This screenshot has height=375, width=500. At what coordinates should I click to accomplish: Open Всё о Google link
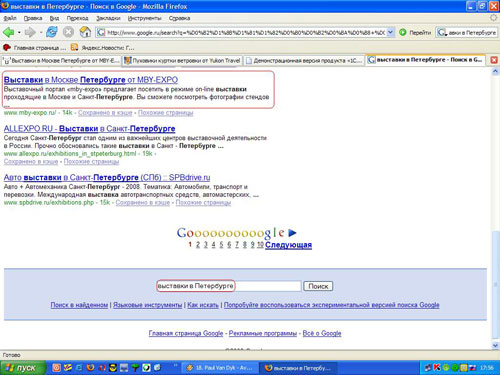click(x=322, y=333)
